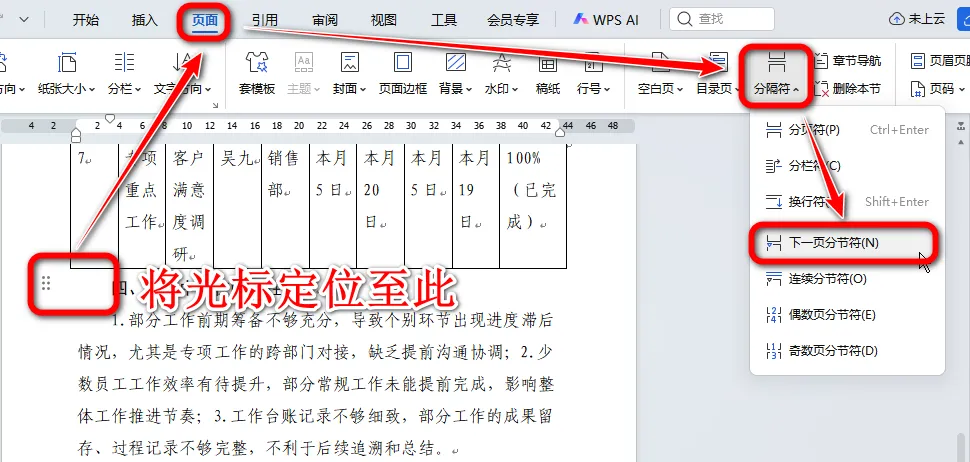Click the 100%（已完成） table cell
970x462 pixels.
pyautogui.click(x=533, y=206)
